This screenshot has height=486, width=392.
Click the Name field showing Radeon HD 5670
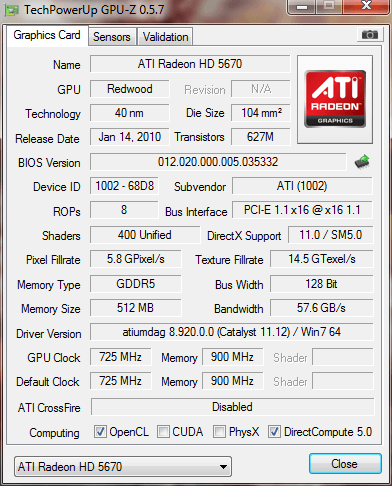click(x=190, y=64)
